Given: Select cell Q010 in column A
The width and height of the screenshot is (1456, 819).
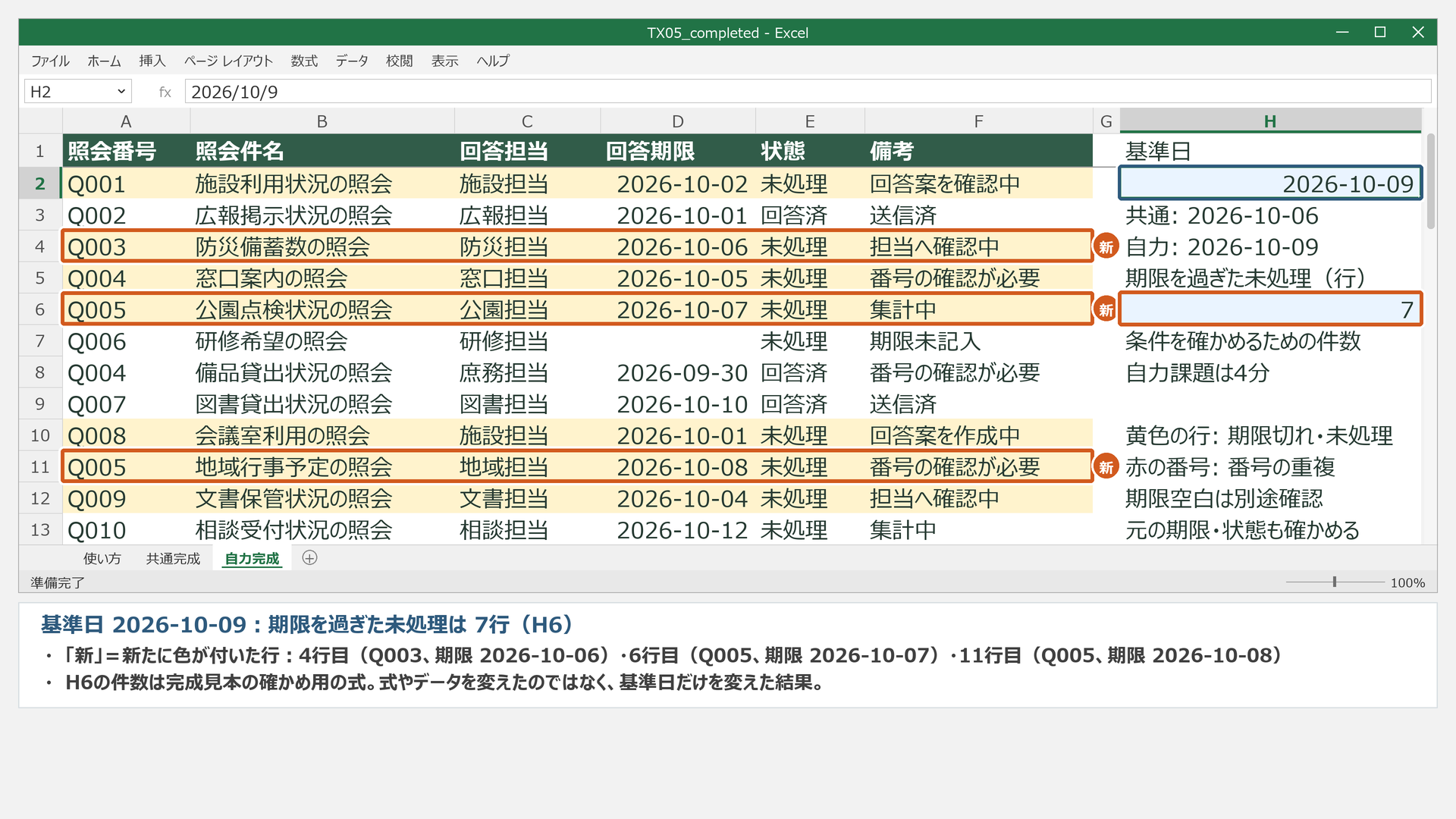Looking at the screenshot, I should coord(126,530).
